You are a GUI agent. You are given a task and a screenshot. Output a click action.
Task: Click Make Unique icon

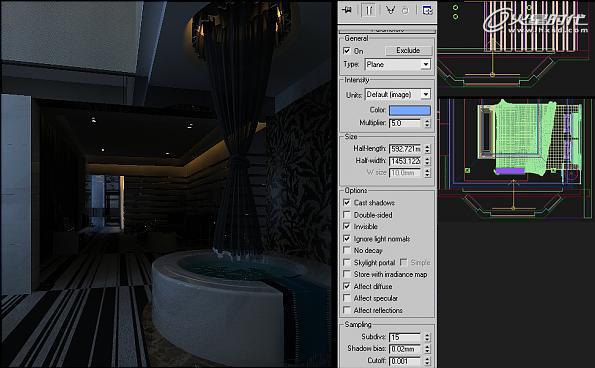coord(390,10)
